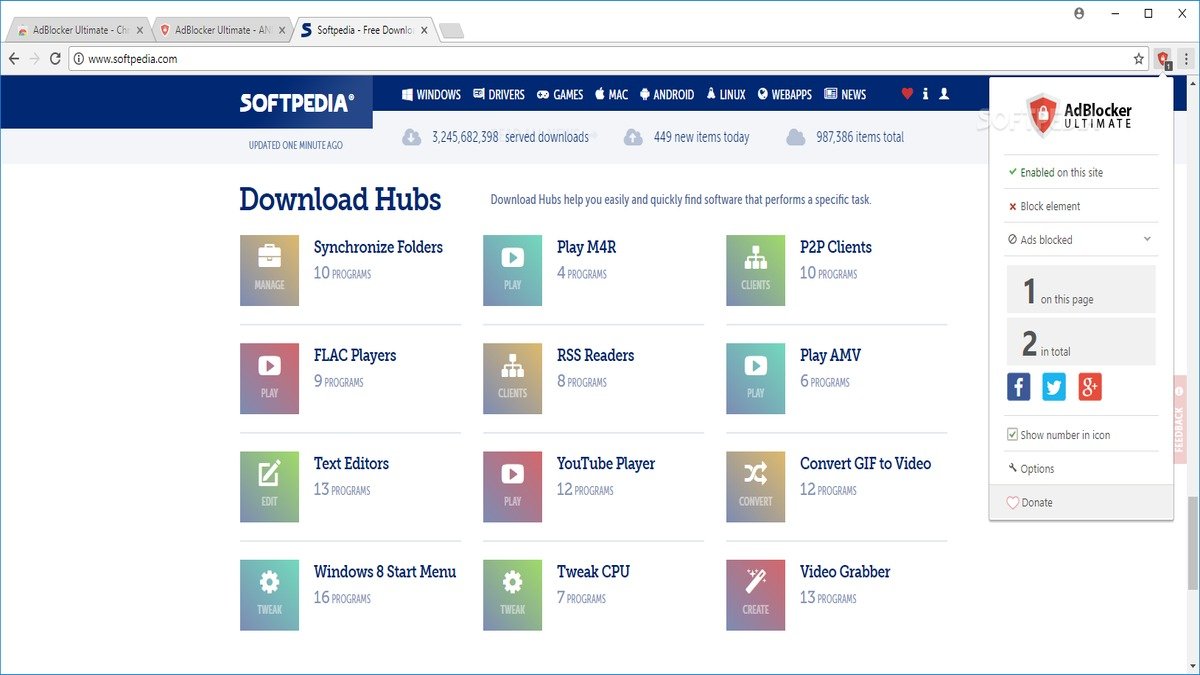Open the Linux category menu

tap(725, 94)
